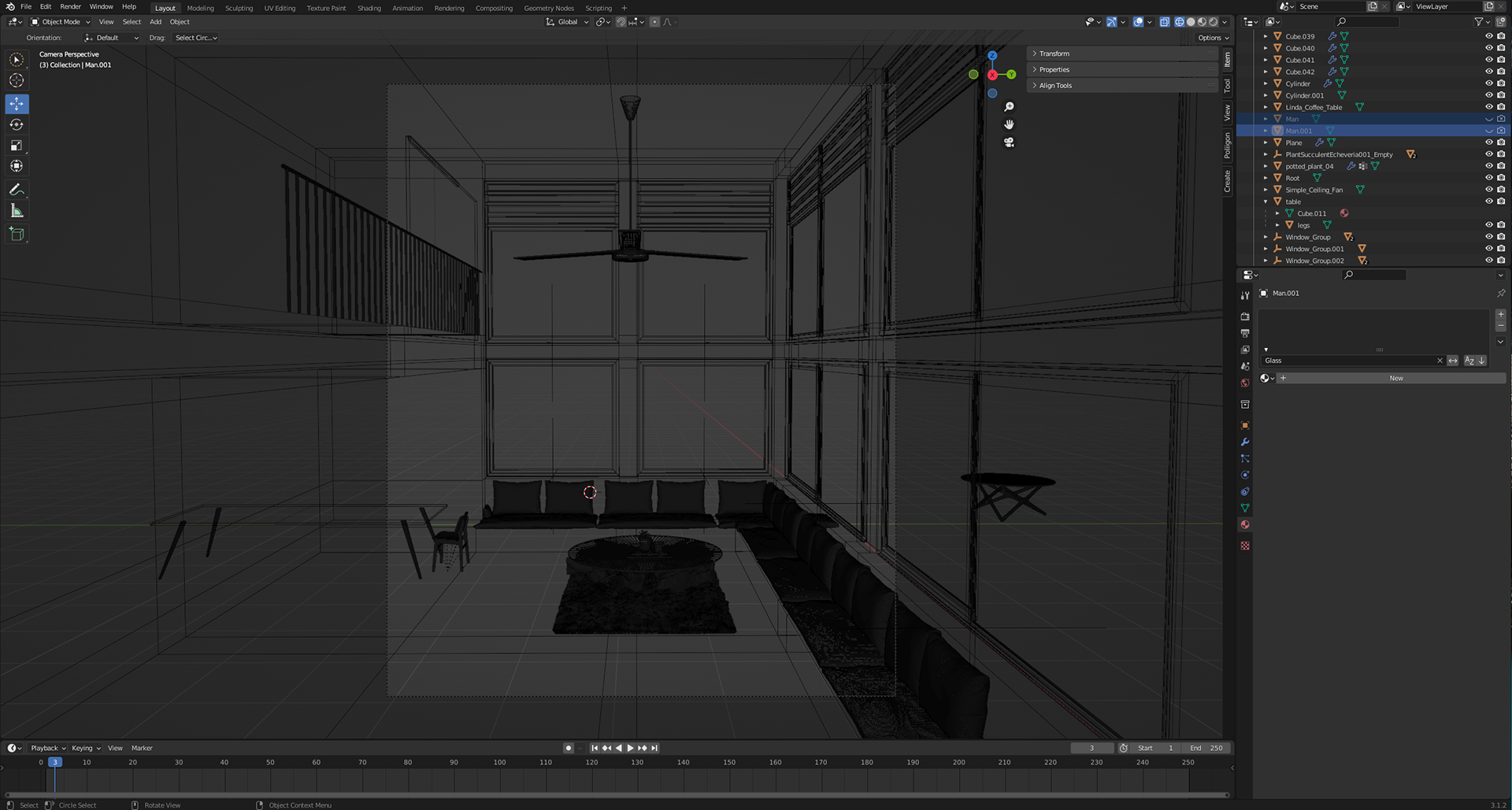
Task: Toggle Simple_Ceiling_Fan eye icon
Action: [x=1488, y=190]
